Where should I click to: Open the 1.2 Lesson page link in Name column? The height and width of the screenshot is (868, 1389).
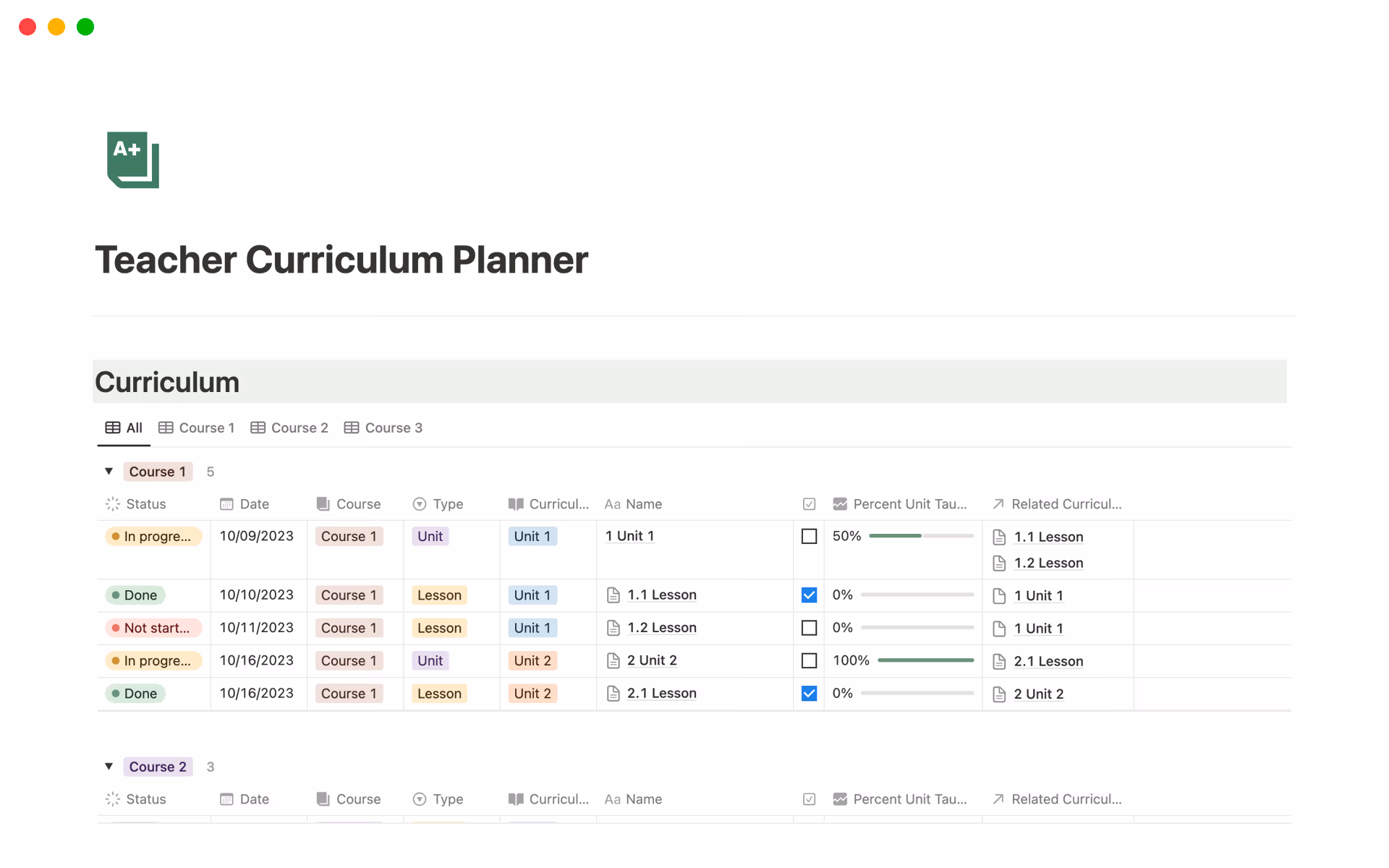pyautogui.click(x=661, y=628)
